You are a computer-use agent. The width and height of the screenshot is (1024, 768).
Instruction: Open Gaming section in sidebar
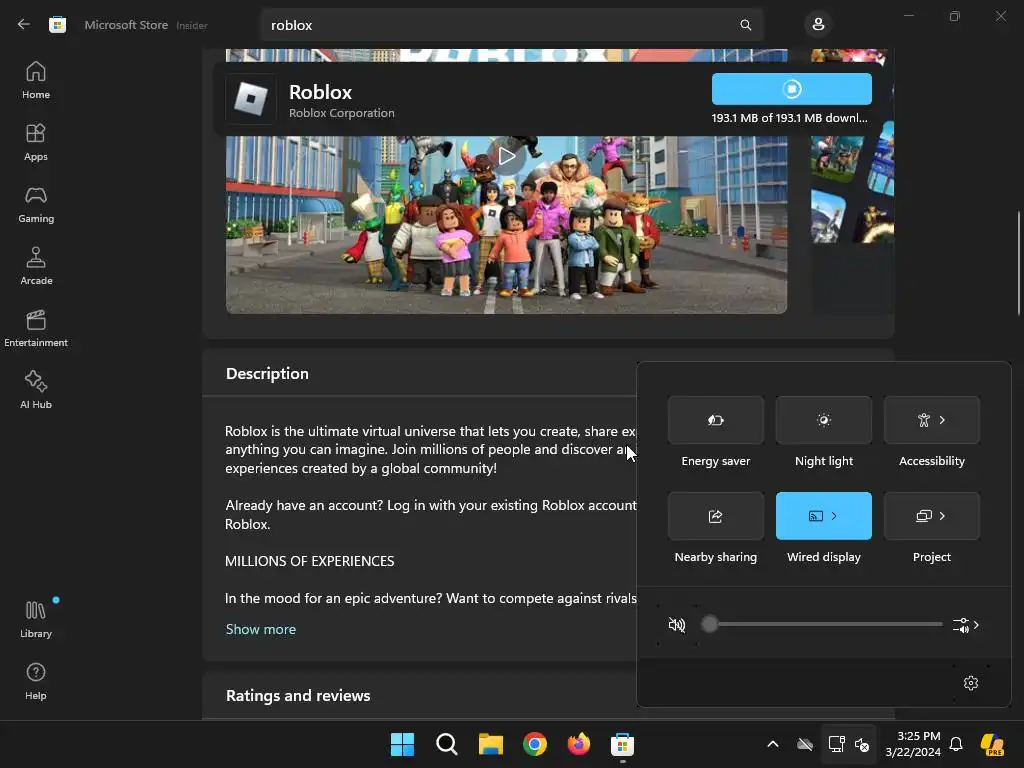click(36, 204)
